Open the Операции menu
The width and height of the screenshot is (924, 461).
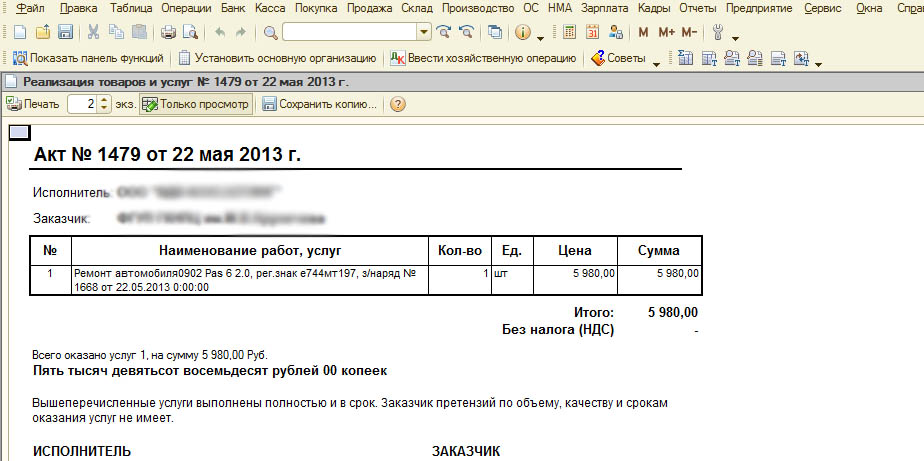point(185,8)
